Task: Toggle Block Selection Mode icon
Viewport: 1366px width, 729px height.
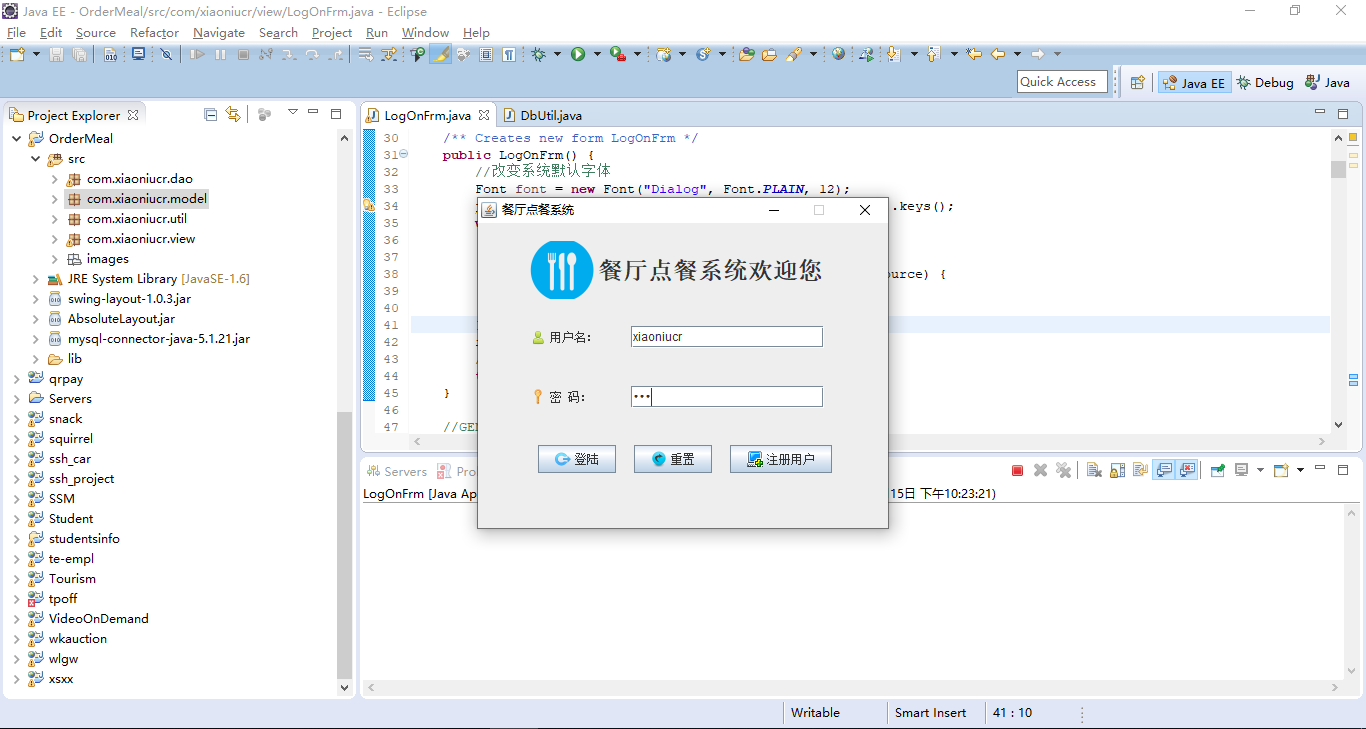Action: pyautogui.click(x=486, y=54)
